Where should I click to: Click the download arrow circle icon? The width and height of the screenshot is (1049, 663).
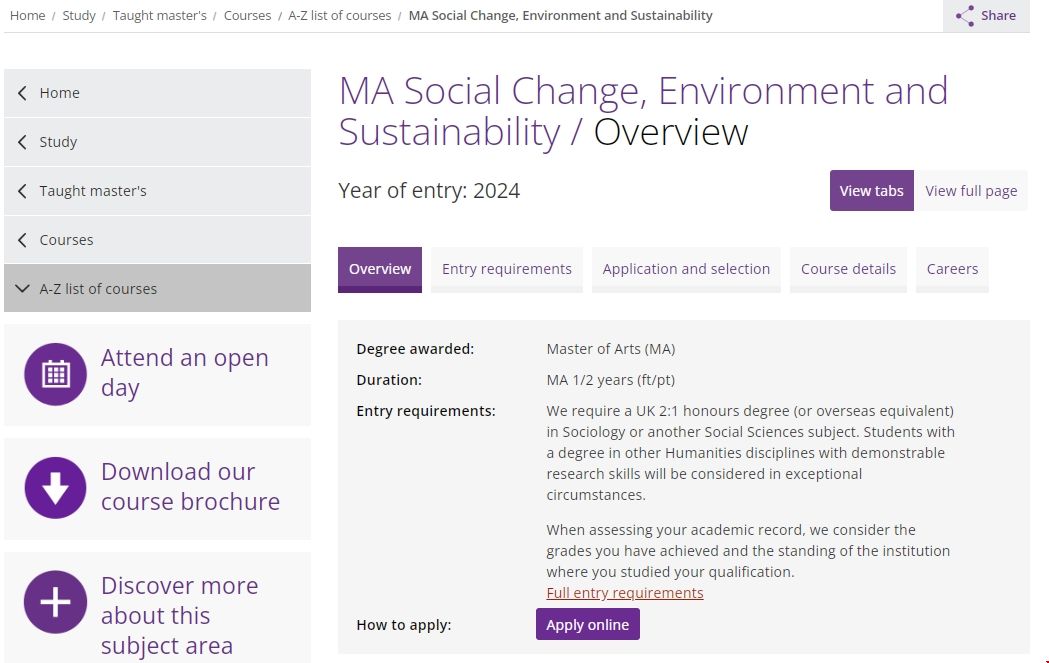click(x=55, y=488)
